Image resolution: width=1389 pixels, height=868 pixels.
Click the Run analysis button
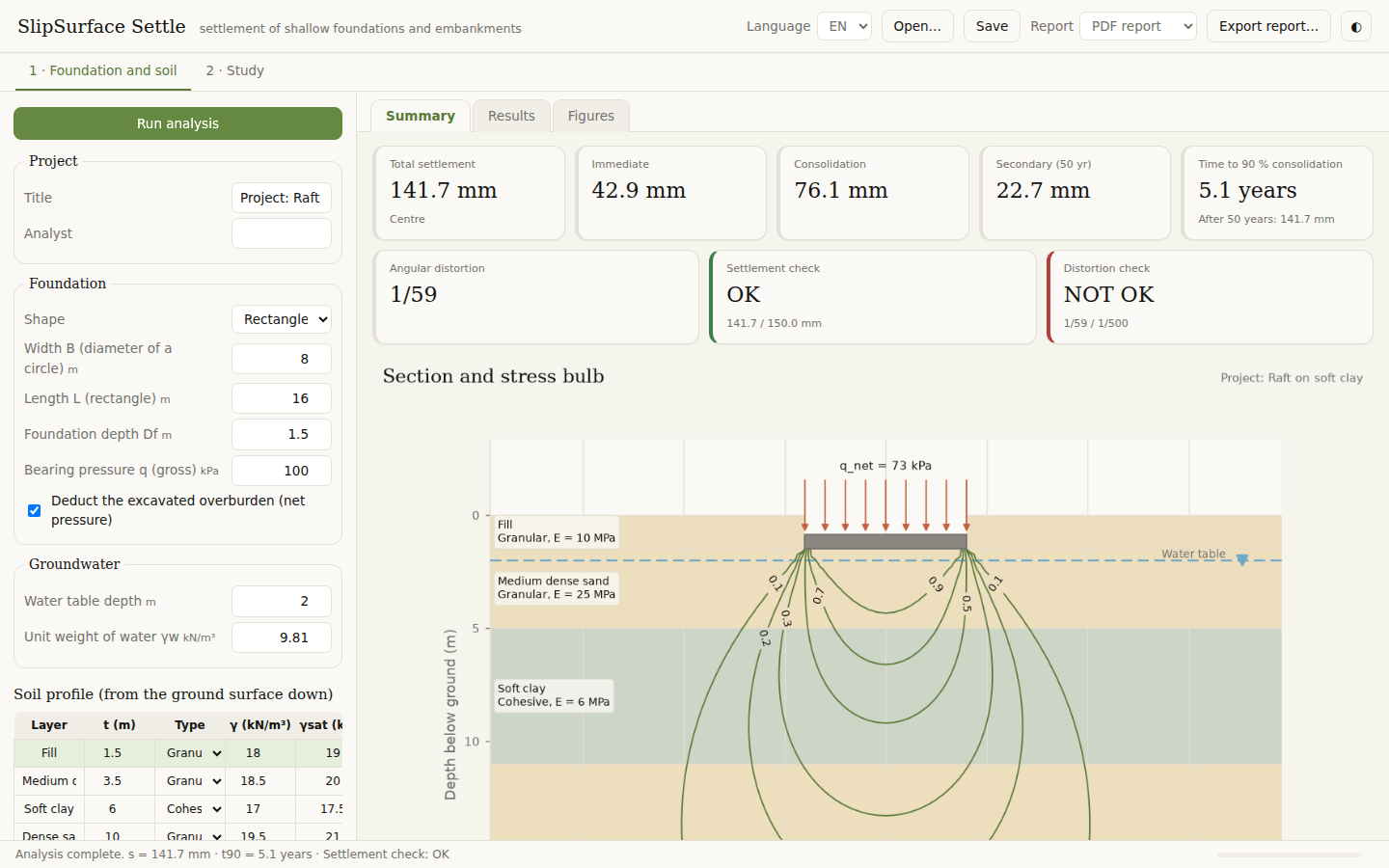tap(177, 123)
